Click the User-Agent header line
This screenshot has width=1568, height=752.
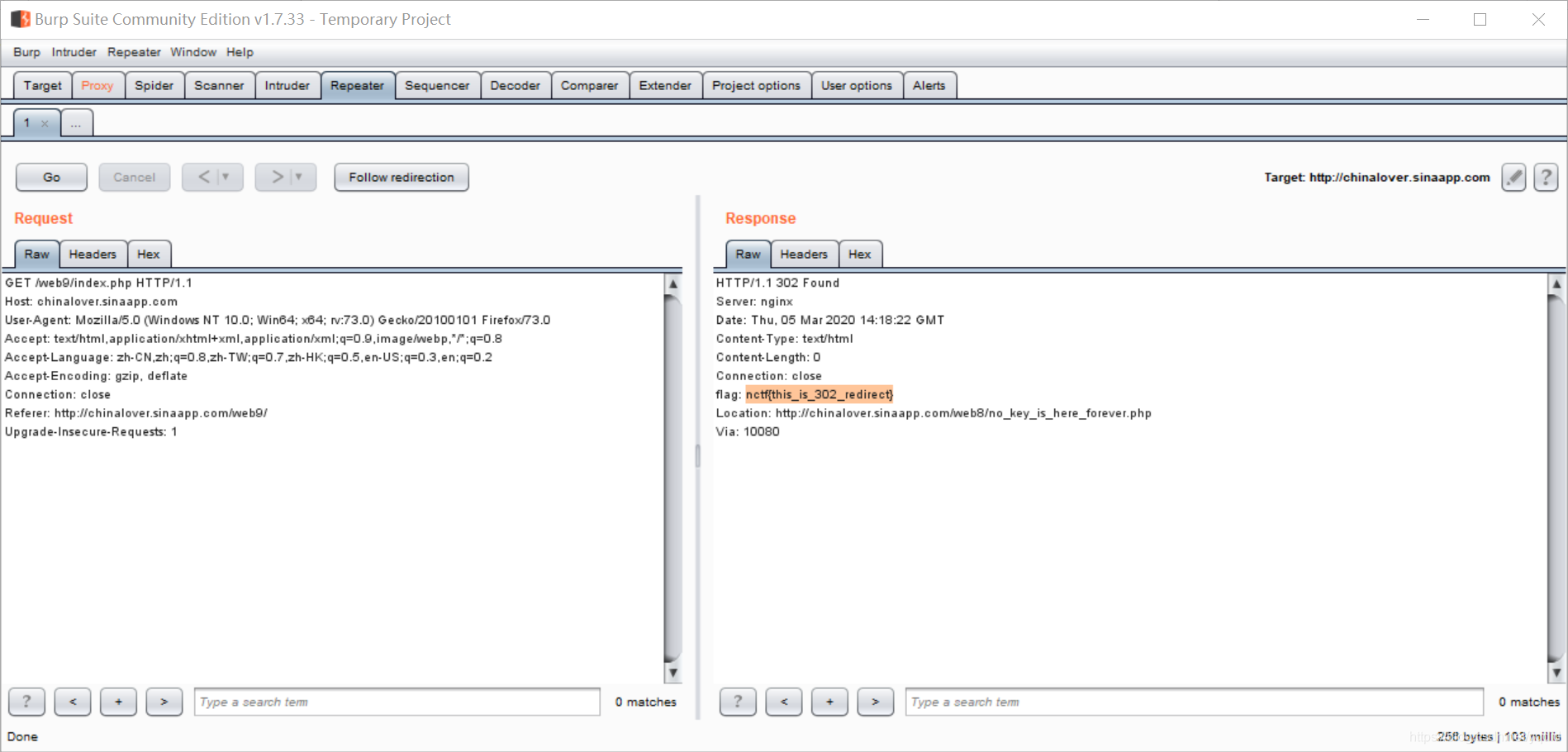pos(278,320)
